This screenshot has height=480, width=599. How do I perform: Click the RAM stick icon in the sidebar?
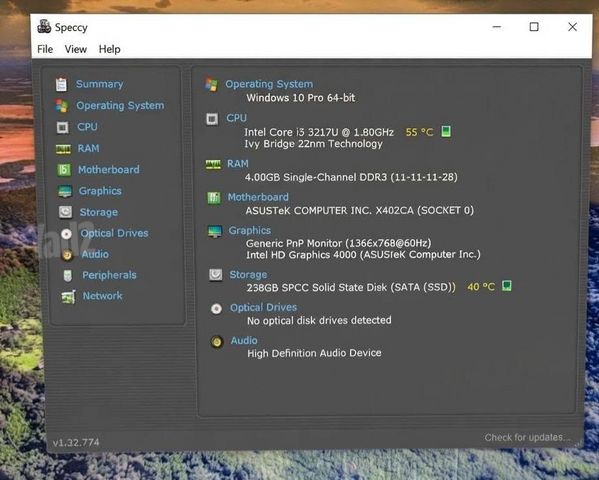click(x=63, y=149)
